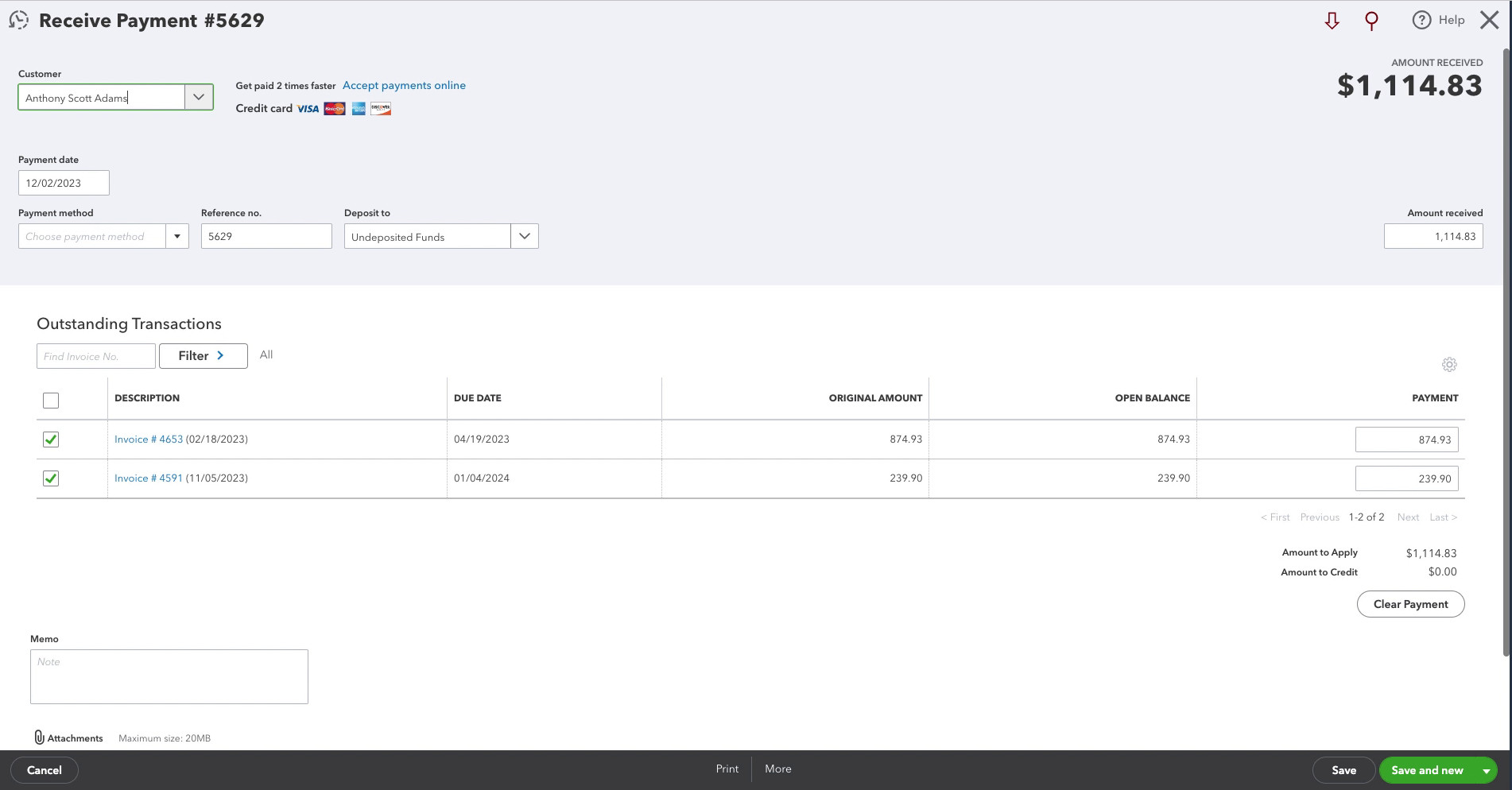The width and height of the screenshot is (1512, 790).
Task: Close the Receive Payment window
Action: pos(1489,21)
